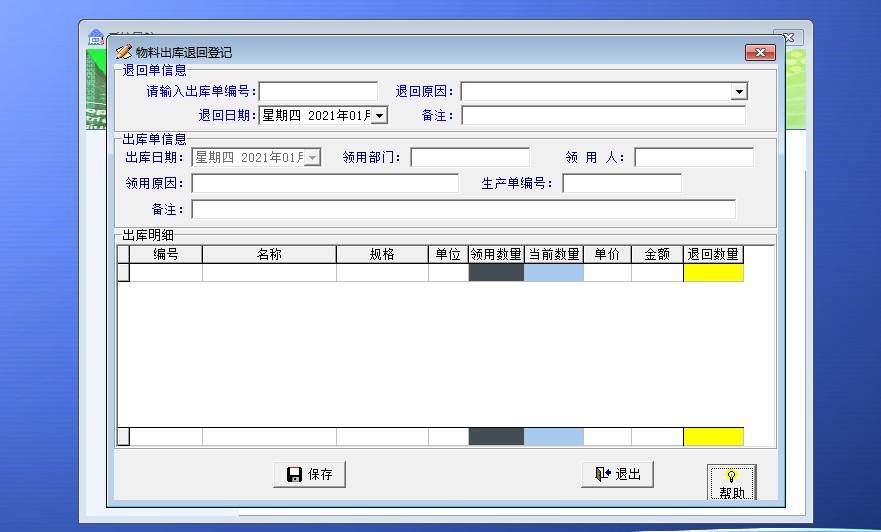This screenshot has width=881, height=532.
Task: Click the yellow 退回数量 cell in the footer row
Action: pos(714,436)
